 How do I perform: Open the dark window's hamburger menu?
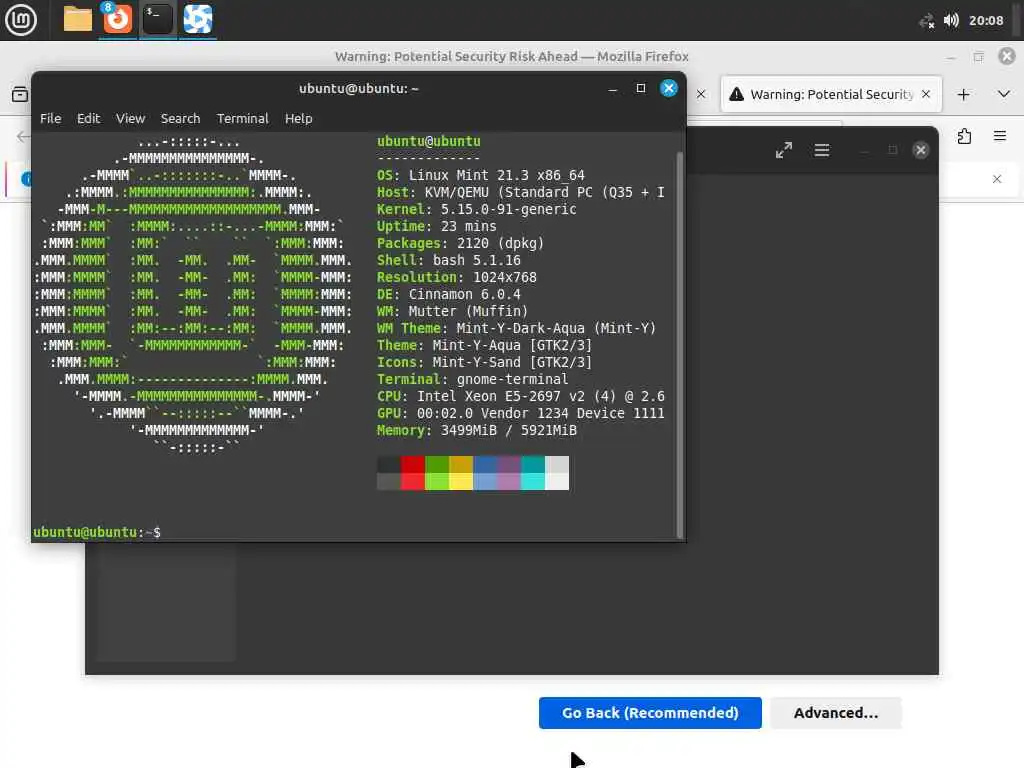[x=822, y=150]
